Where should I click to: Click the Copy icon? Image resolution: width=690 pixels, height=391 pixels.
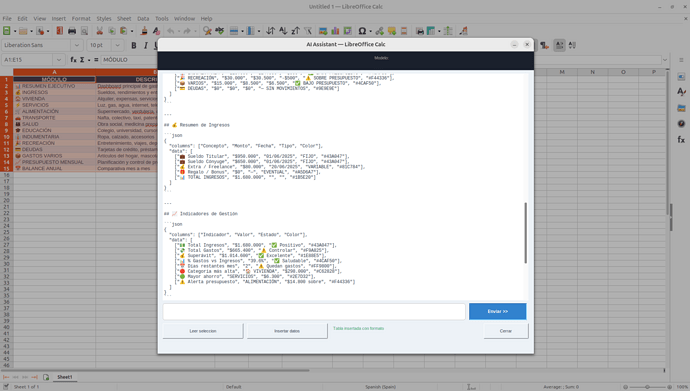(112, 31)
